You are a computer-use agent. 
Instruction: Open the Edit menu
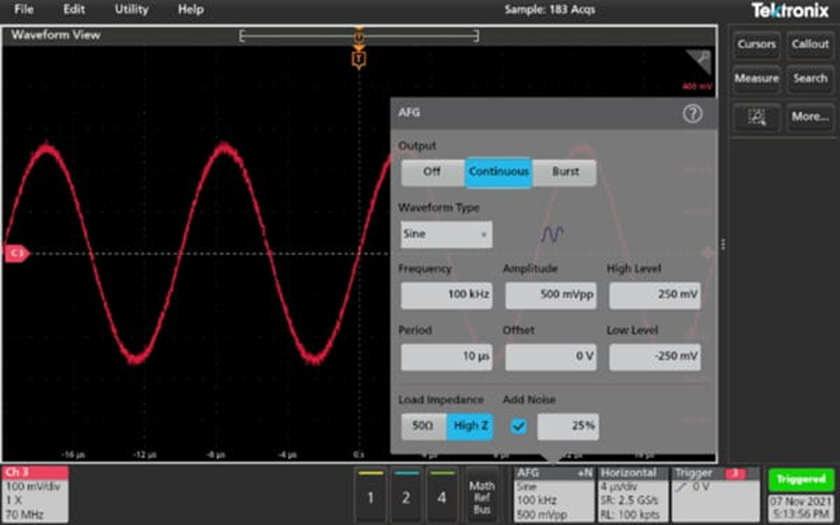tap(74, 9)
